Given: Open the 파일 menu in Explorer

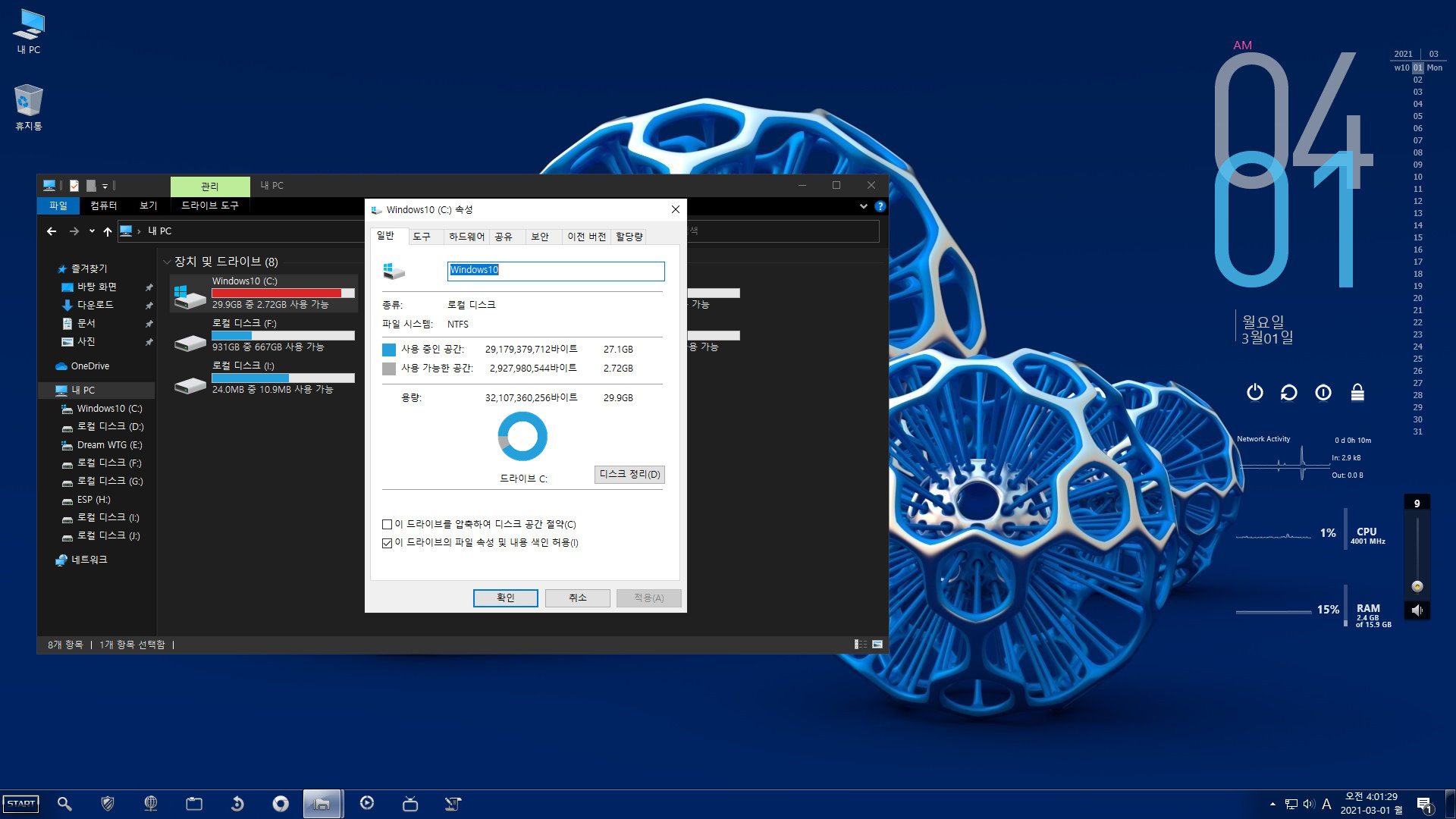Looking at the screenshot, I should pos(58,206).
